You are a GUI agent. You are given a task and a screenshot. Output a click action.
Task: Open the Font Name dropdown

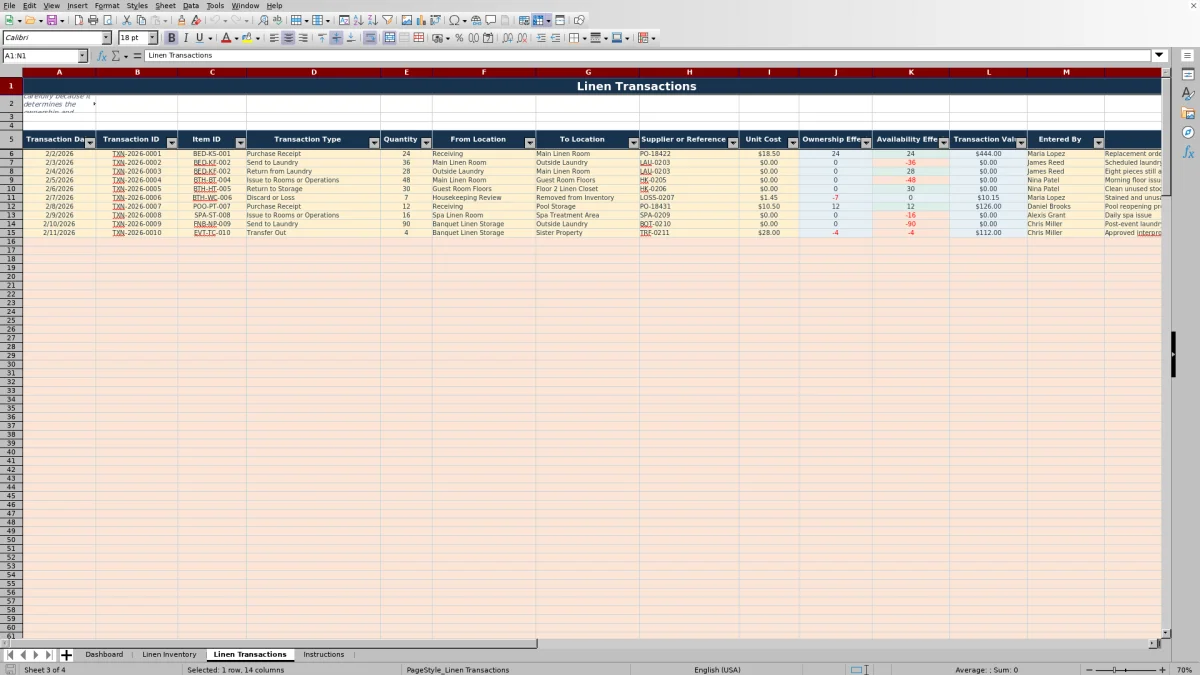[x=106, y=38]
